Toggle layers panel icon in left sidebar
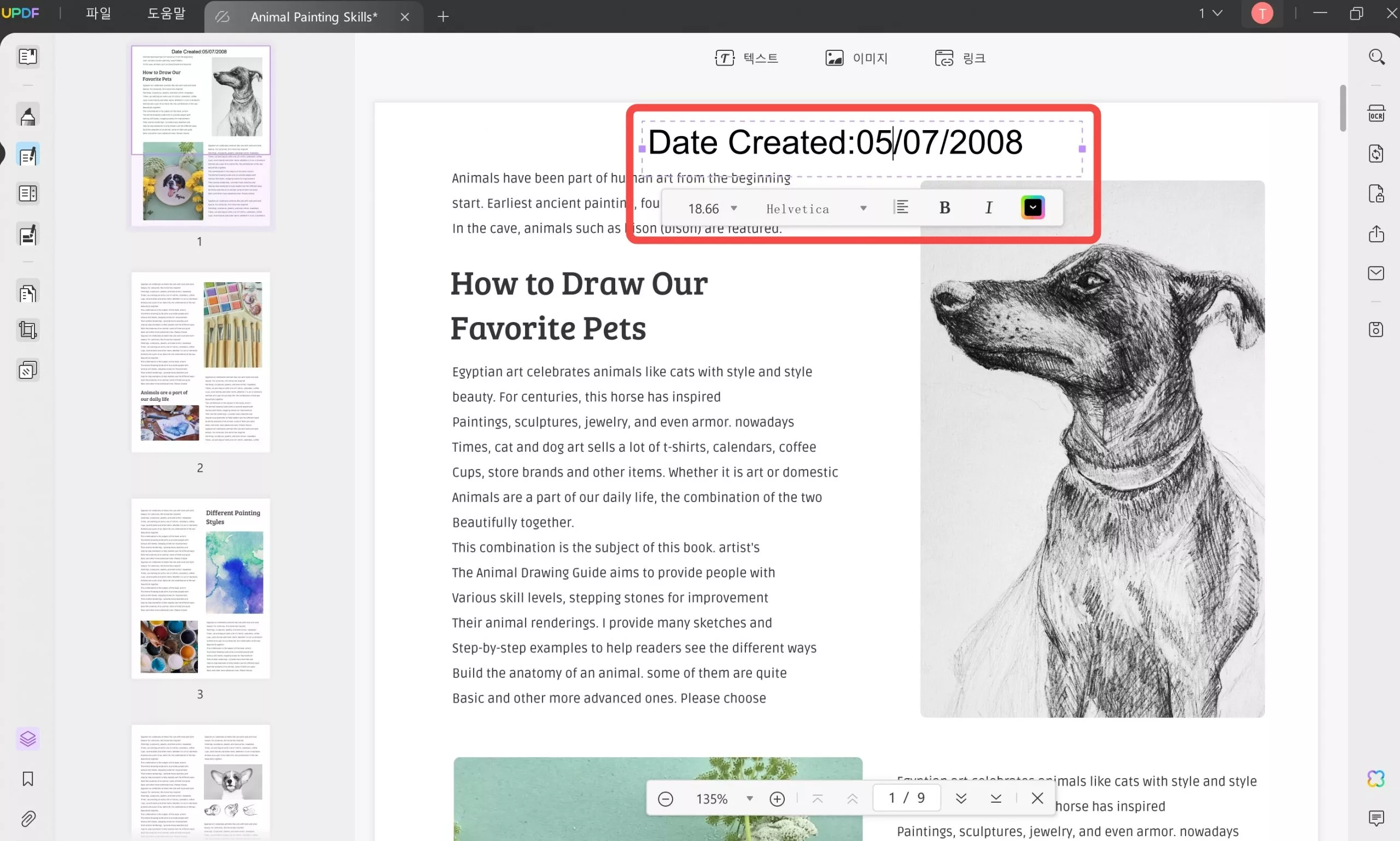 27,739
